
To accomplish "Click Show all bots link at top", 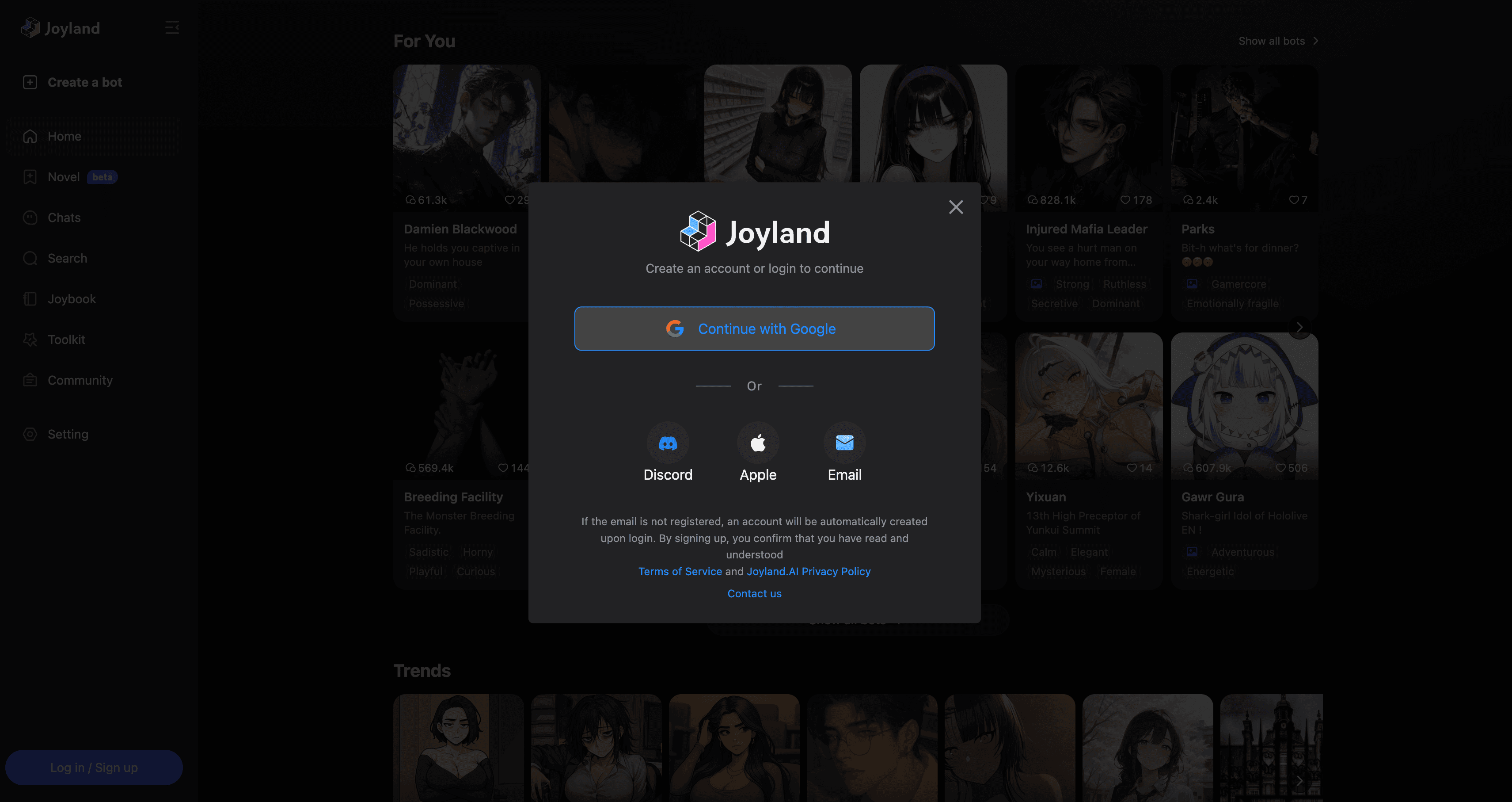I will (1278, 41).
